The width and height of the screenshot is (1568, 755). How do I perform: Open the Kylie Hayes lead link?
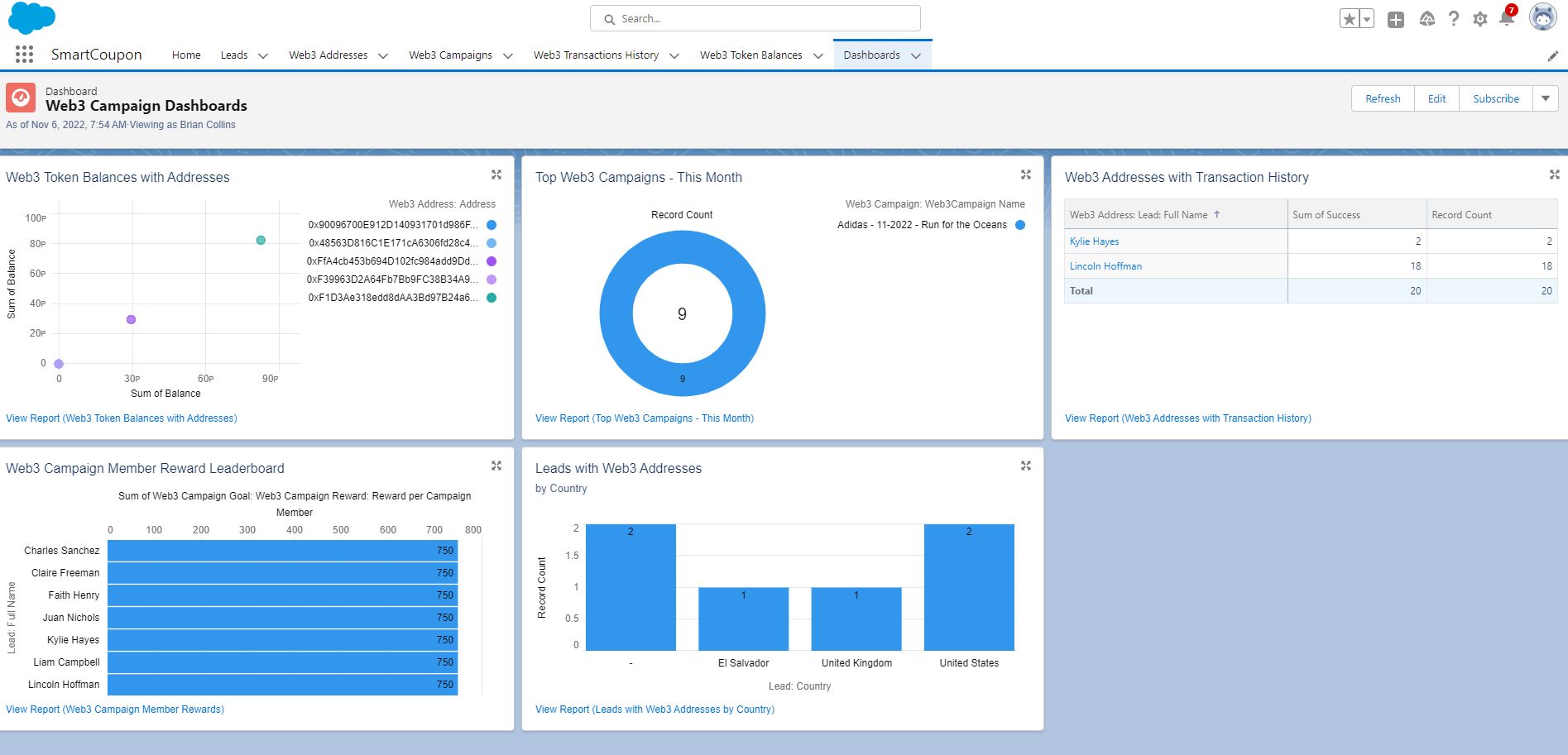(x=1094, y=241)
